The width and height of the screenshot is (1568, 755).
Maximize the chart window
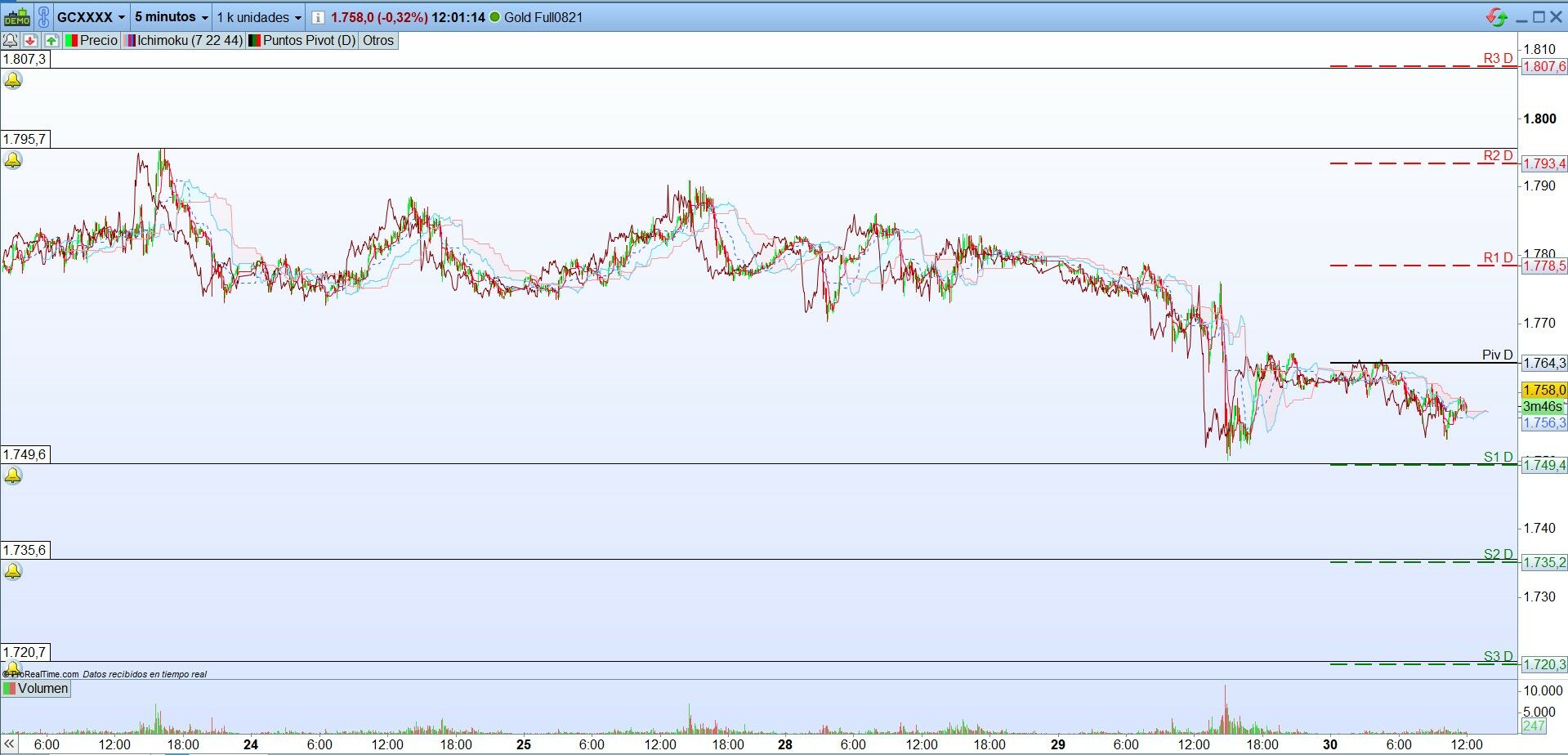(1539, 17)
